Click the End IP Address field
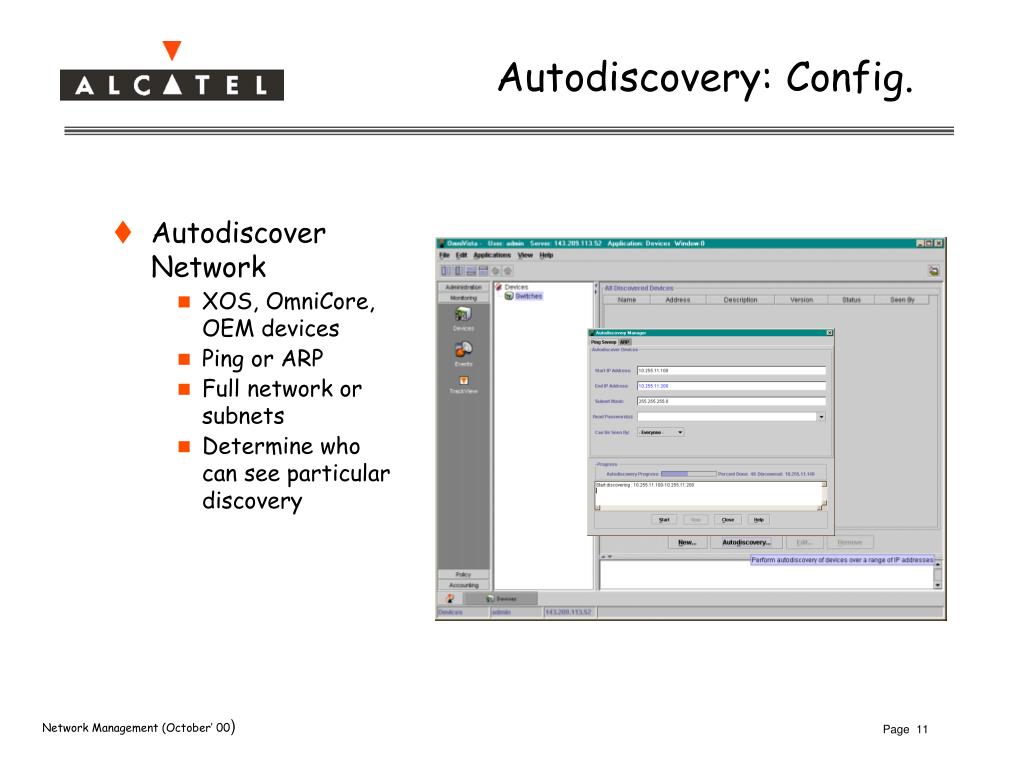The width and height of the screenshot is (1024, 768). coord(731,386)
